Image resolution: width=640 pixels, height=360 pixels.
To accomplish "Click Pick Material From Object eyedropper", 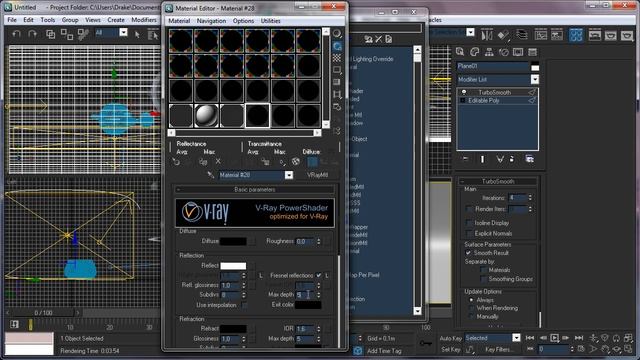I will tap(211, 175).
